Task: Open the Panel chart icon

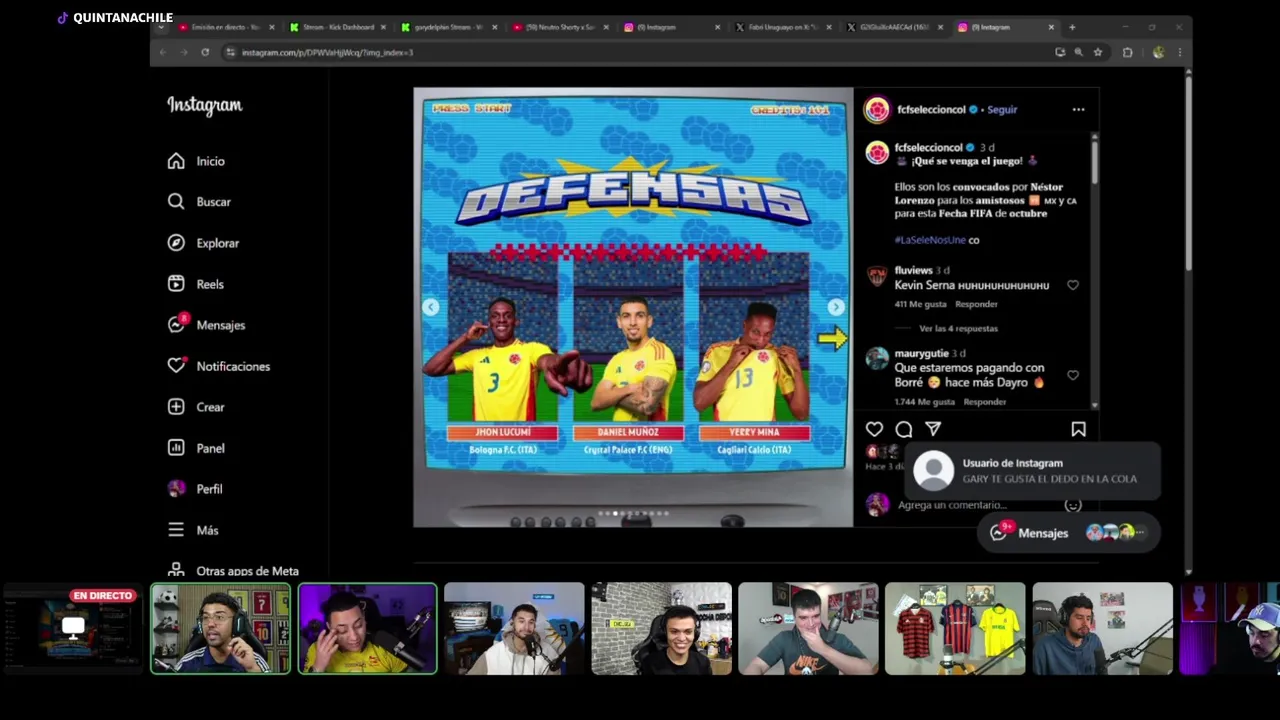Action: [x=176, y=448]
